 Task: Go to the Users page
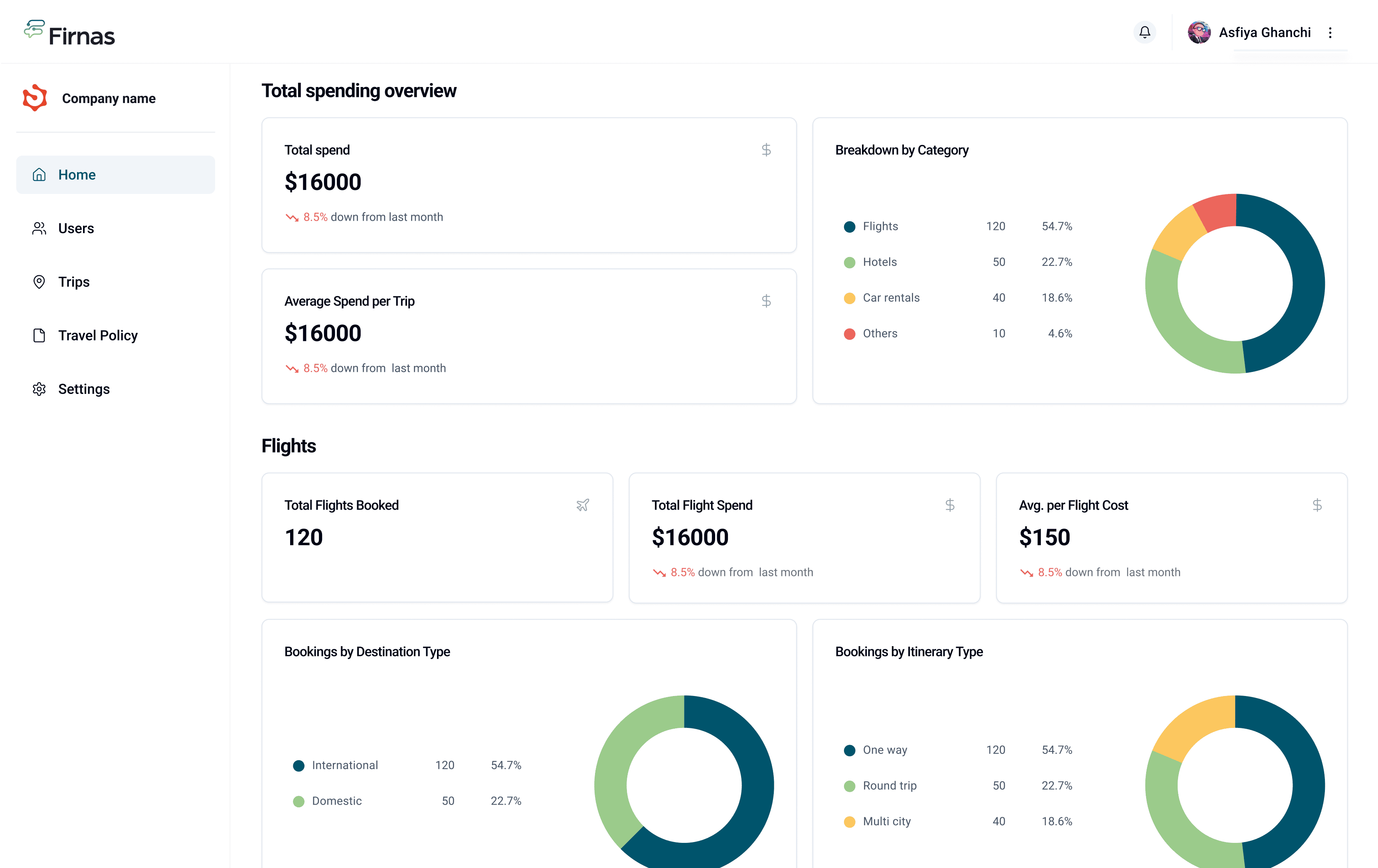(116, 228)
